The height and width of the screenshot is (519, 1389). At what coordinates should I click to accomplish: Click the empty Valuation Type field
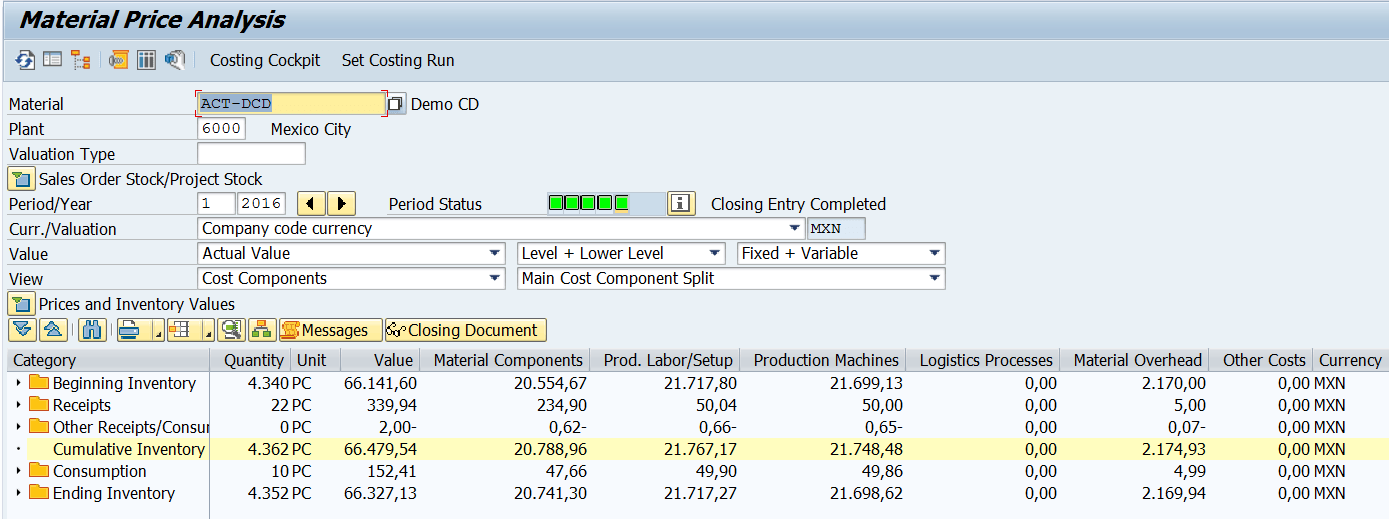pyautogui.click(x=251, y=154)
